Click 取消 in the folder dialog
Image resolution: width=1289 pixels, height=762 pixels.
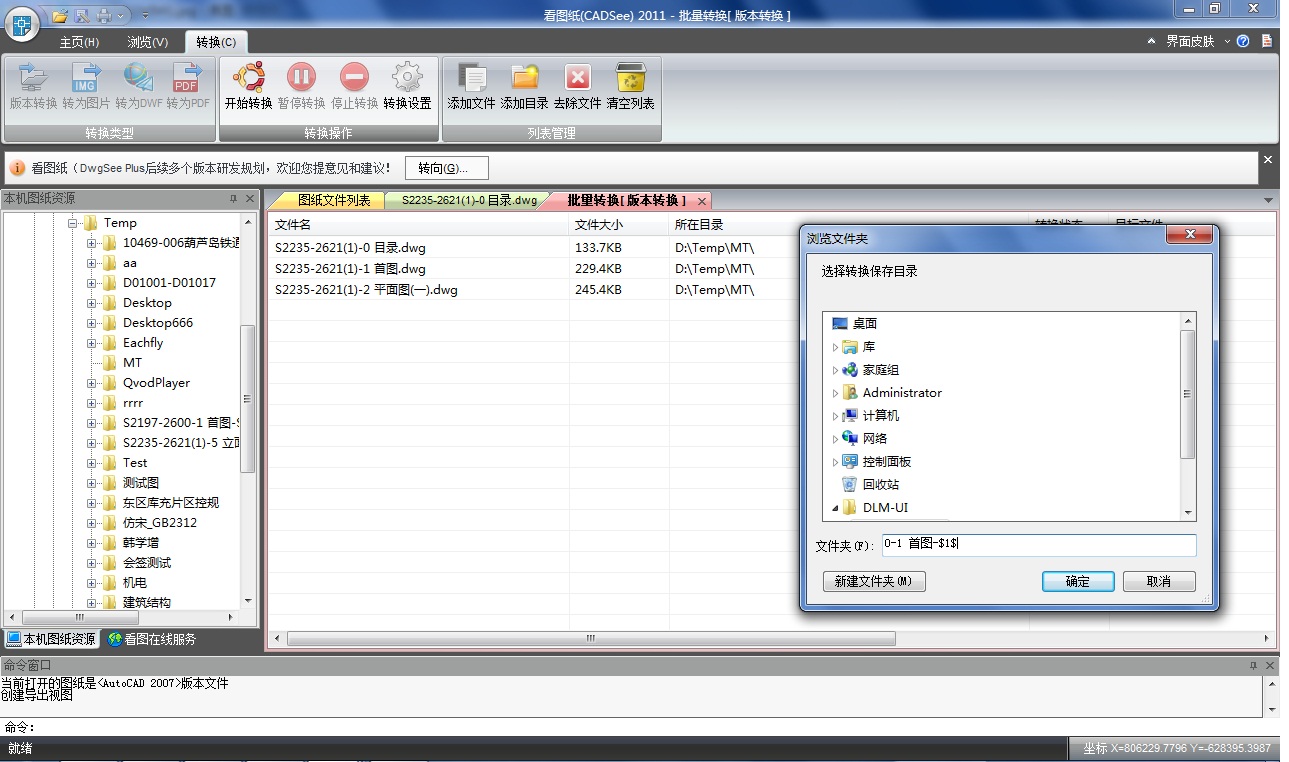[x=1159, y=581]
